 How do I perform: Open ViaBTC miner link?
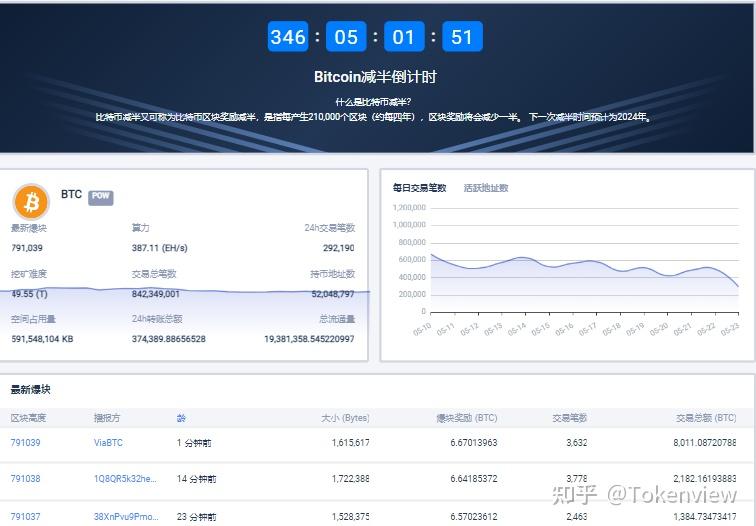(108, 443)
